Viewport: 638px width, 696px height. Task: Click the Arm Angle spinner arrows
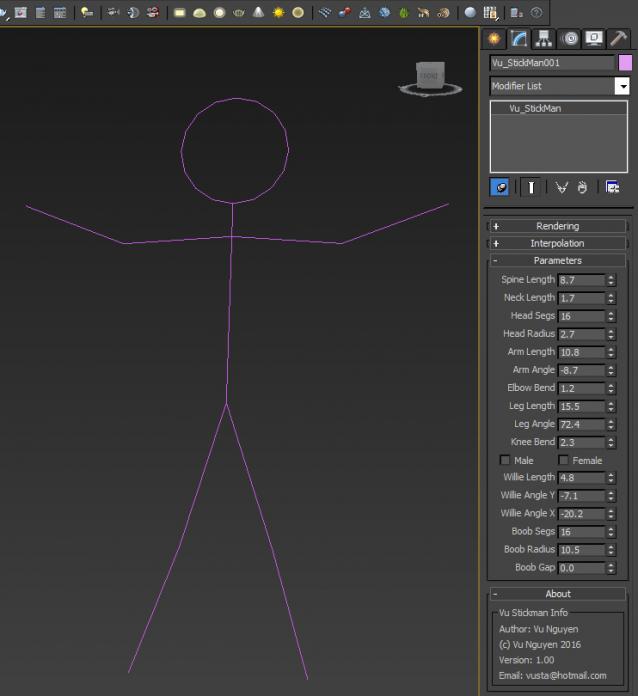click(x=611, y=370)
